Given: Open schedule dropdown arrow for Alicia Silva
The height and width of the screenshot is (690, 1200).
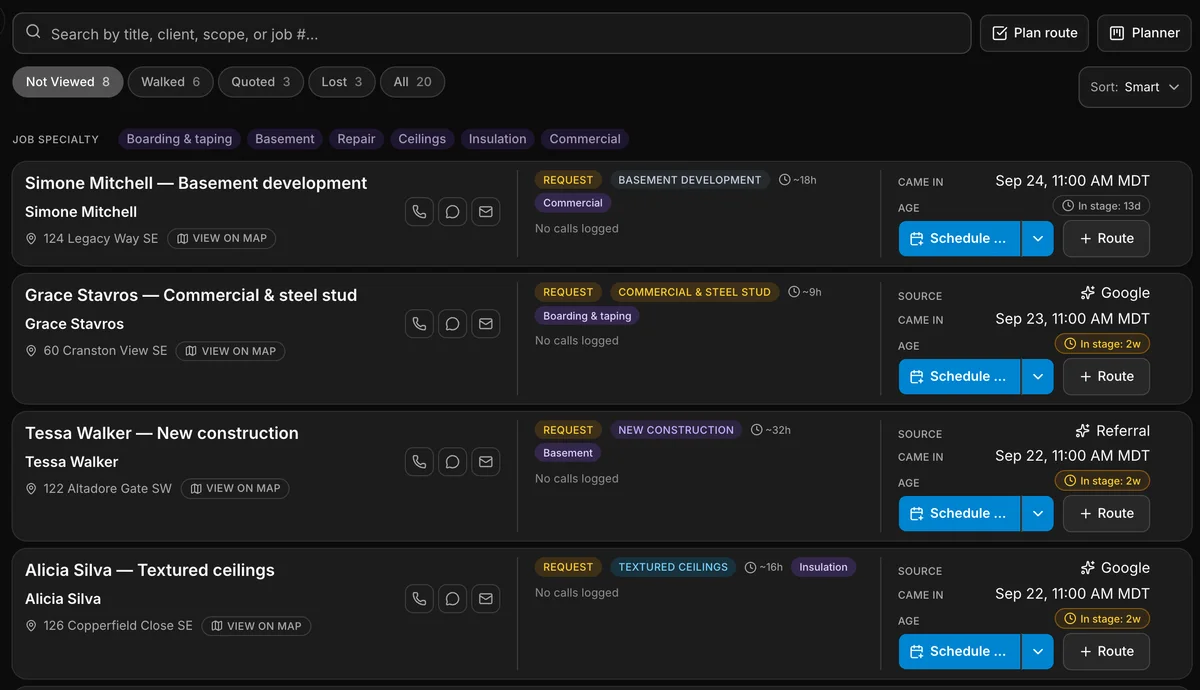Looking at the screenshot, I should 1037,652.
